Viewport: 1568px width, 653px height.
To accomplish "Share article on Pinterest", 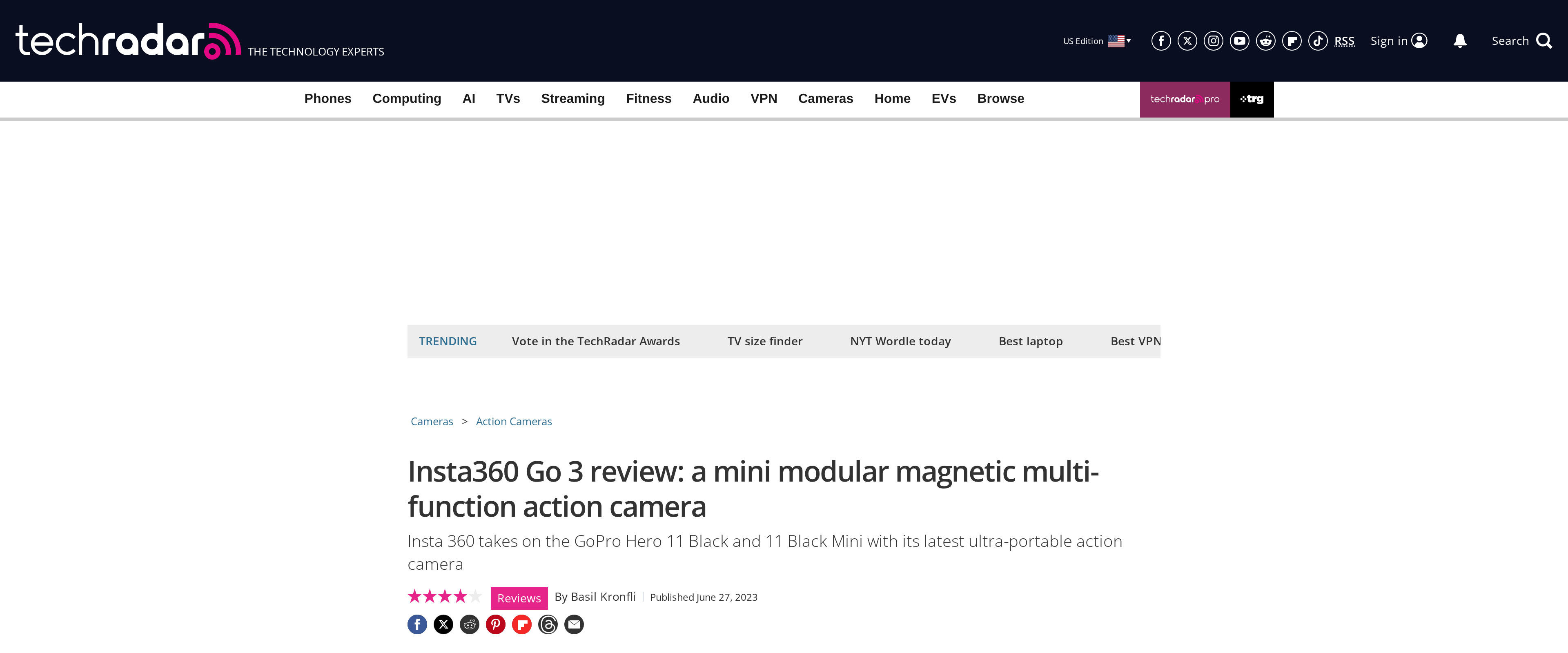I will 495,624.
